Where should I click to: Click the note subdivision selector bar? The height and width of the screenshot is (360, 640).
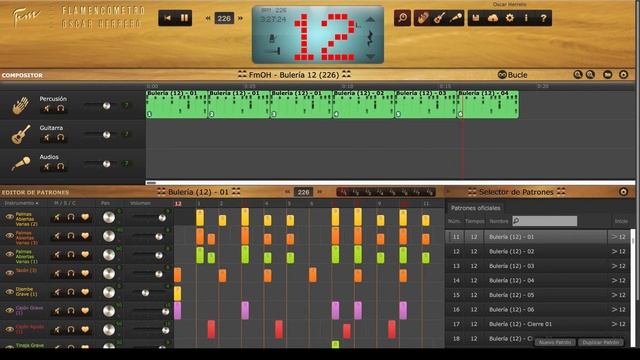pos(385,192)
